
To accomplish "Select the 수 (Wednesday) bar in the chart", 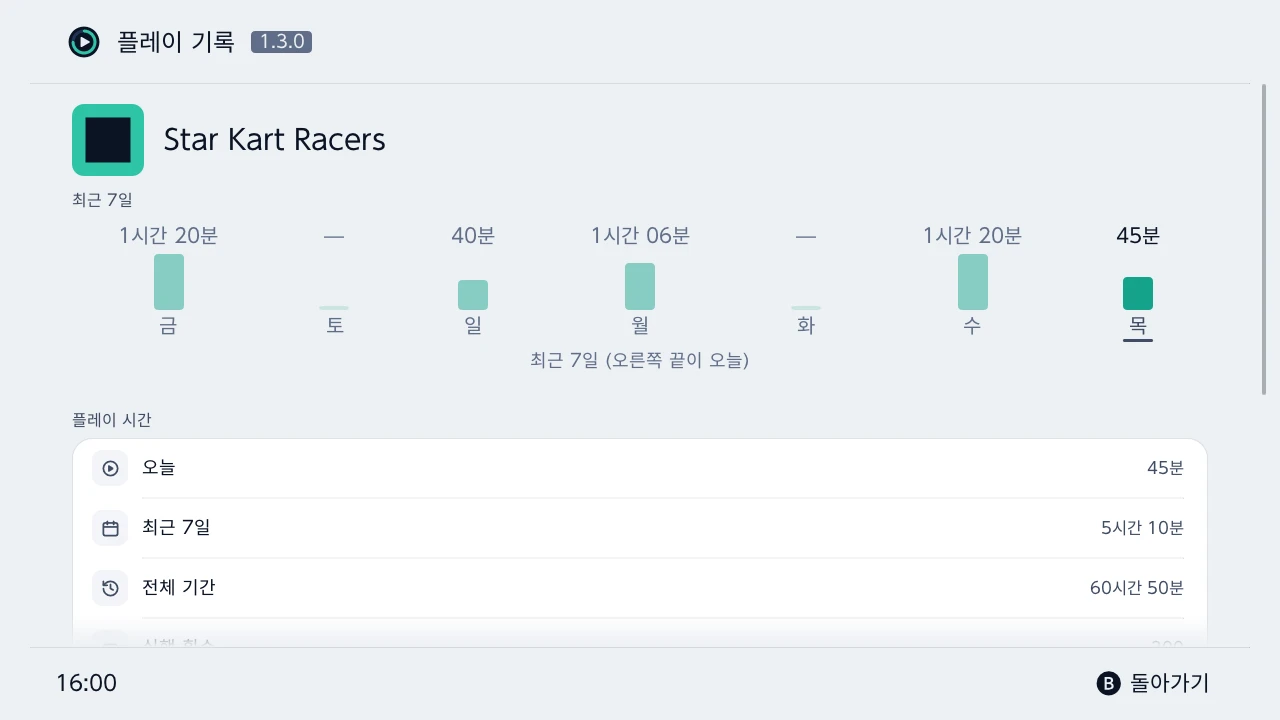I will click(x=973, y=282).
